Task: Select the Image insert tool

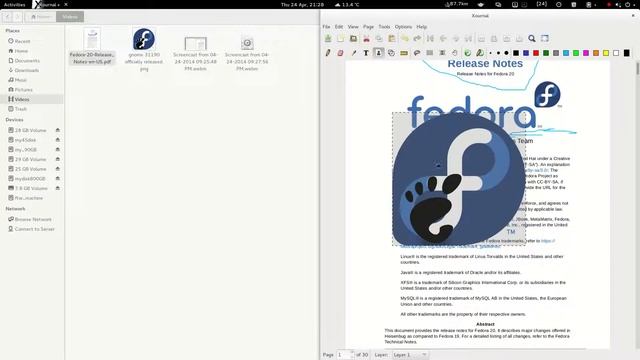Action: point(379,53)
